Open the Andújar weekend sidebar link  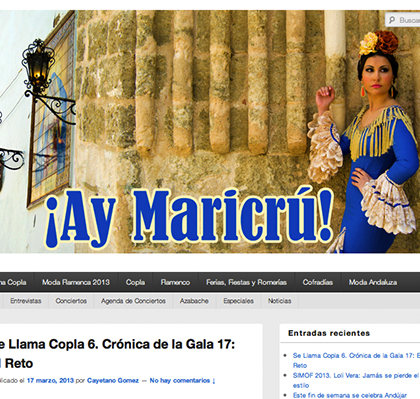pyautogui.click(x=350, y=395)
